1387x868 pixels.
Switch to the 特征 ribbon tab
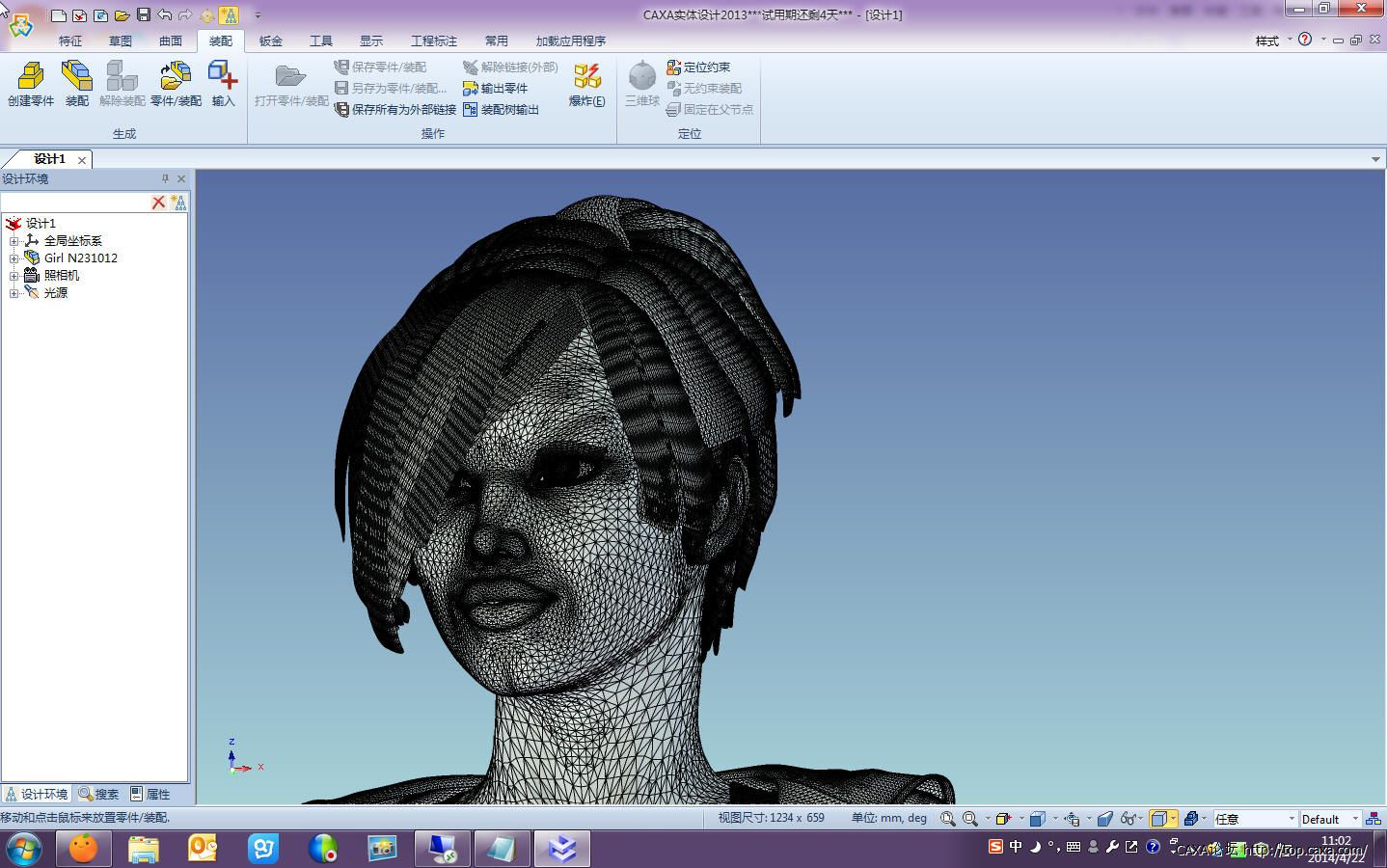pos(70,41)
